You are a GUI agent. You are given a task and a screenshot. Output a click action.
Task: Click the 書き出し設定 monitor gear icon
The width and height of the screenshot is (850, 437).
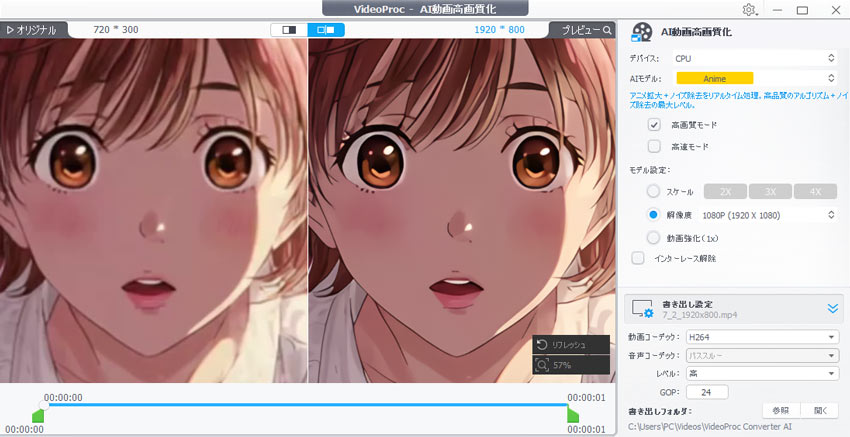pyautogui.click(x=643, y=309)
